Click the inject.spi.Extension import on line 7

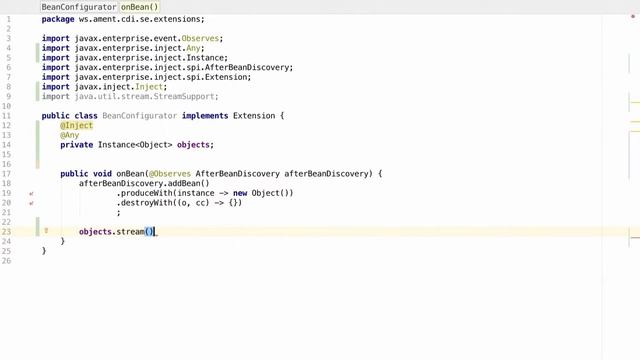pyautogui.click(x=147, y=77)
